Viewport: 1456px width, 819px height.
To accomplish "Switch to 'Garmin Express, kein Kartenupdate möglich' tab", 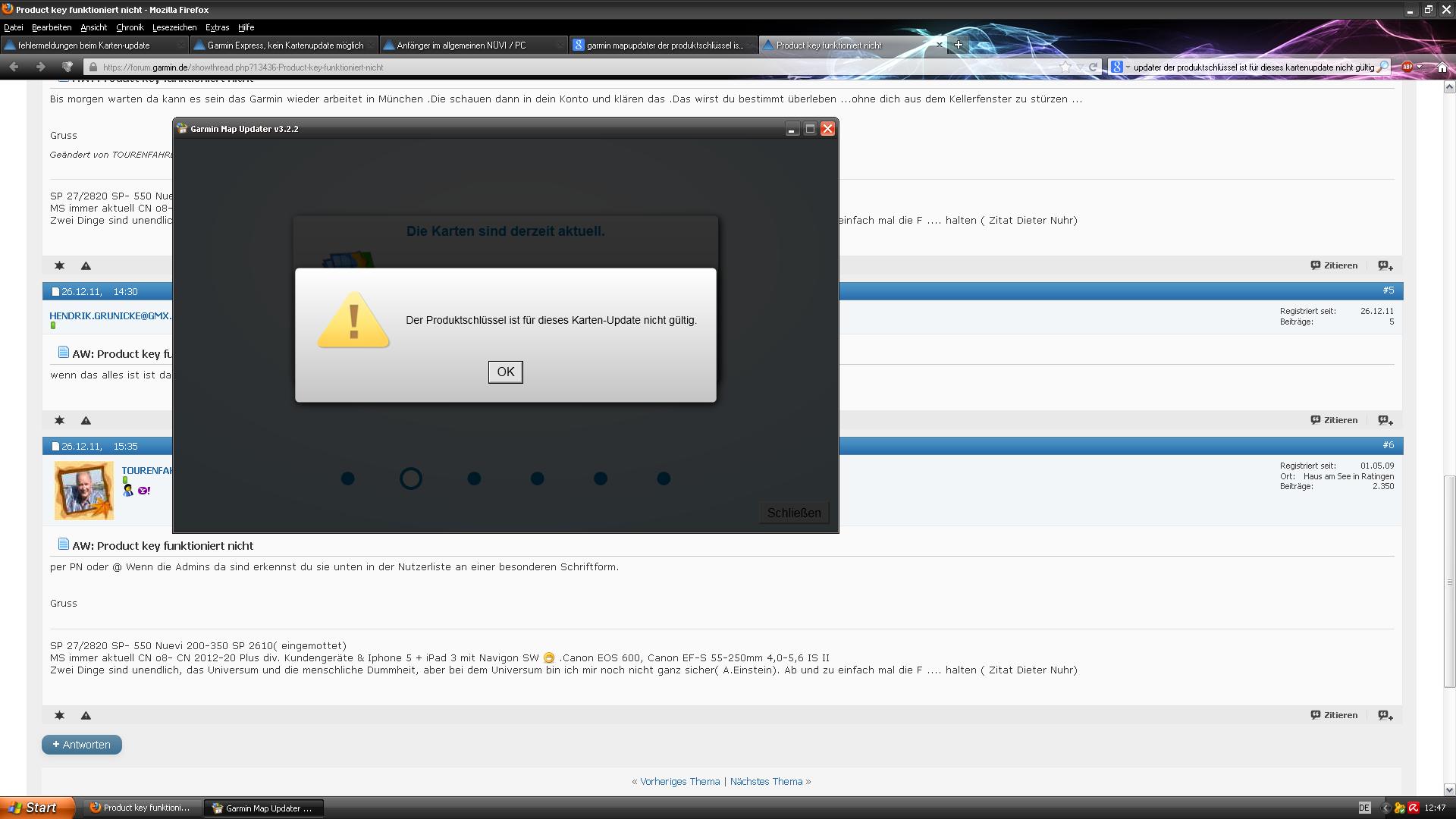I will 284,45.
